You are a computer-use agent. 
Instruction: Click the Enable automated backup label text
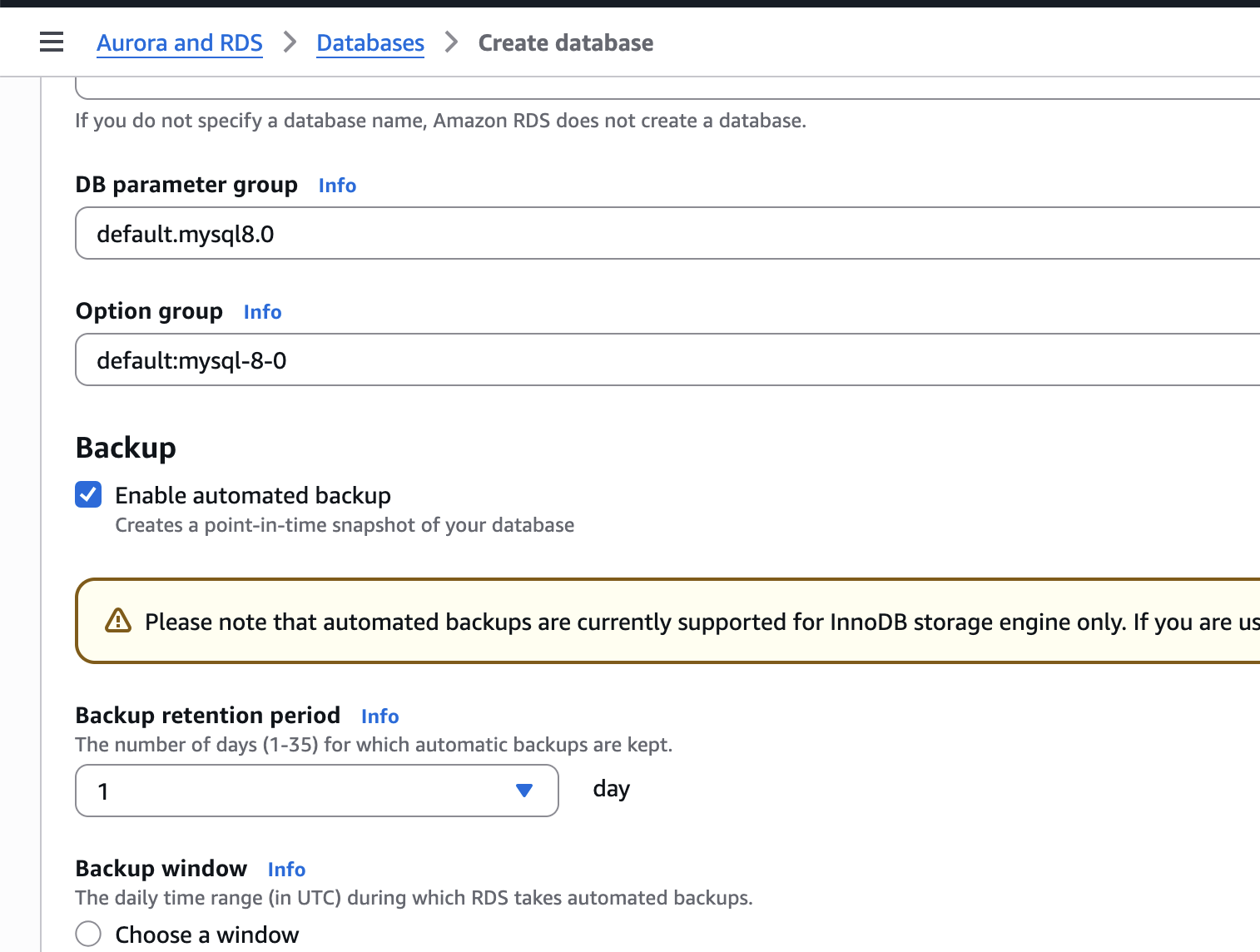click(x=253, y=496)
